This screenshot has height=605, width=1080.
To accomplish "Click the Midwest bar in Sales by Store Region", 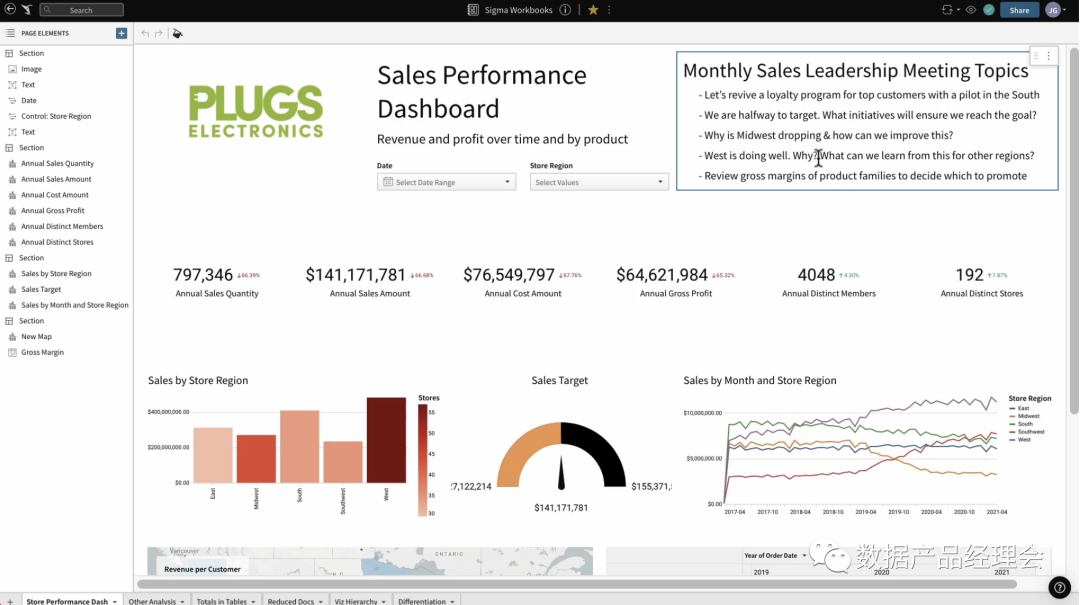I will click(x=256, y=458).
